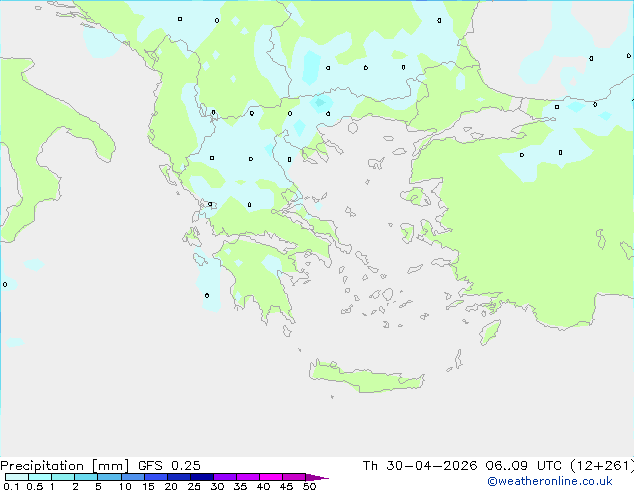Click legend label "50"
This screenshot has width=634, height=490.
point(309,486)
